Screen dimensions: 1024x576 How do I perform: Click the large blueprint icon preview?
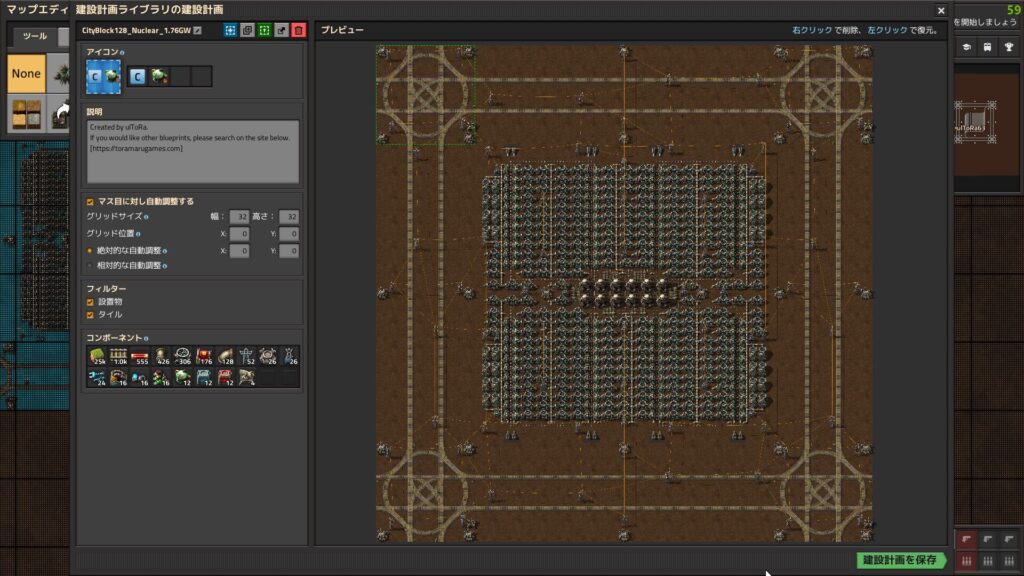coord(103,76)
